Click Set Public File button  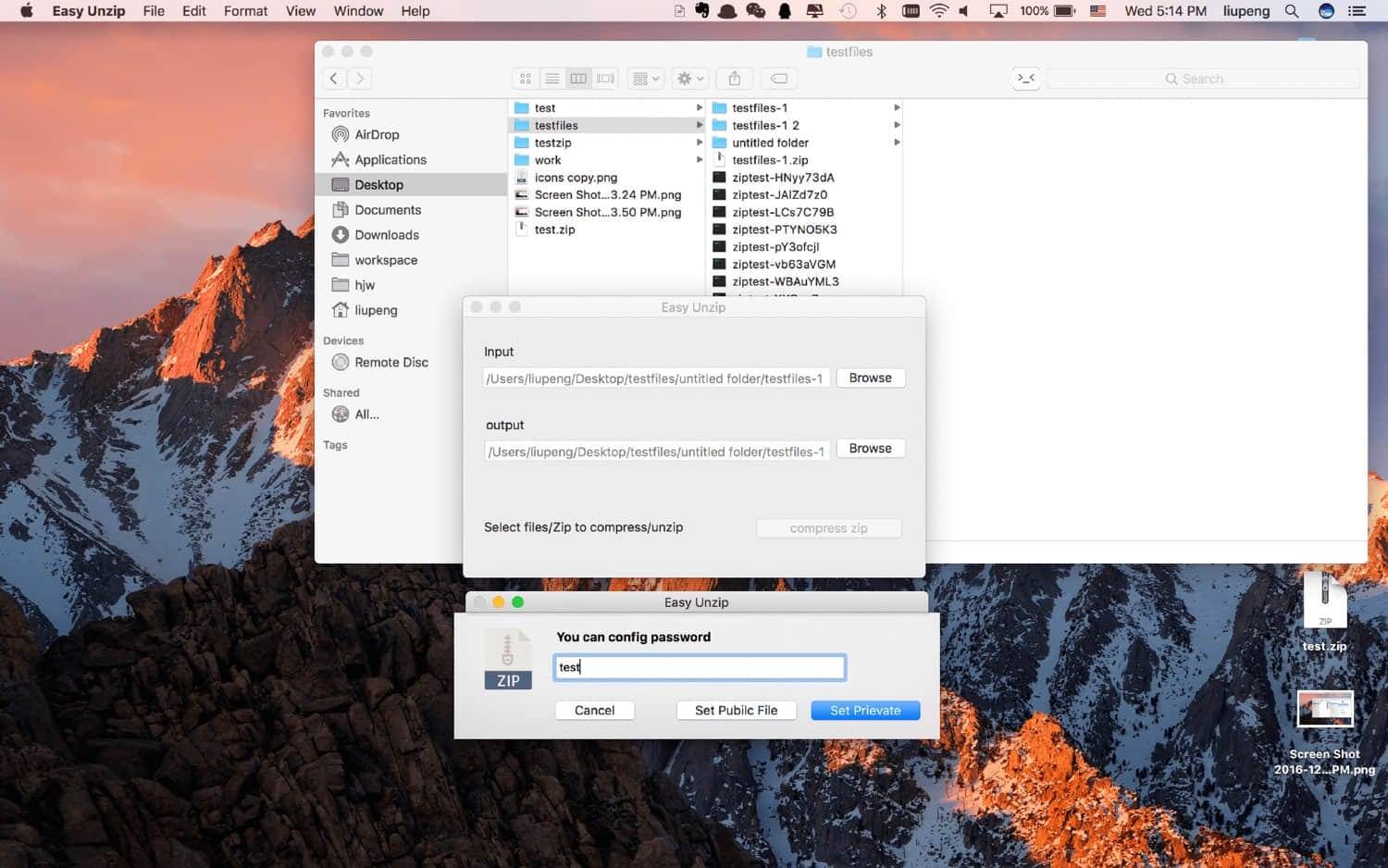pos(736,710)
